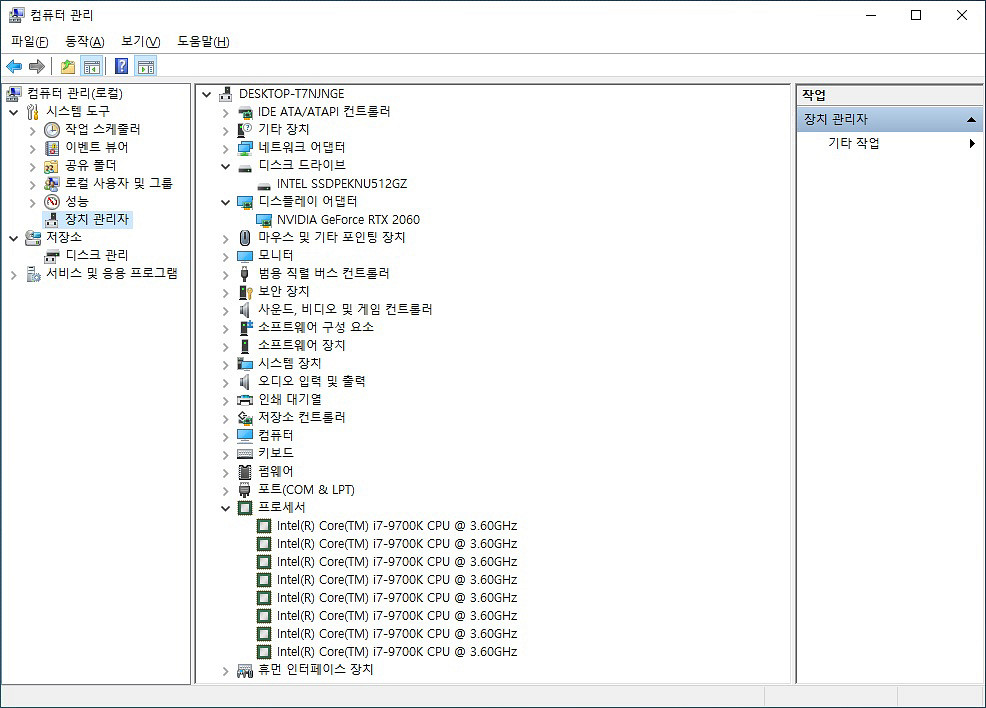Collapse the 디스크 드라이브 category
This screenshot has width=986, height=708.
click(x=226, y=167)
